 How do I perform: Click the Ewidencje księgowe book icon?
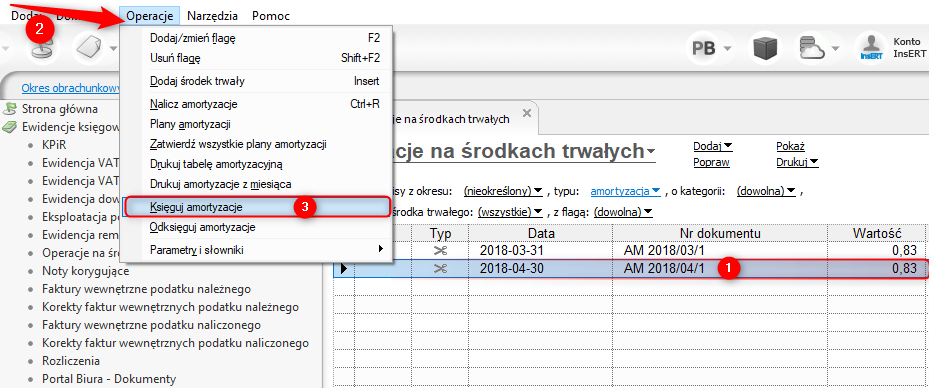pos(11,127)
